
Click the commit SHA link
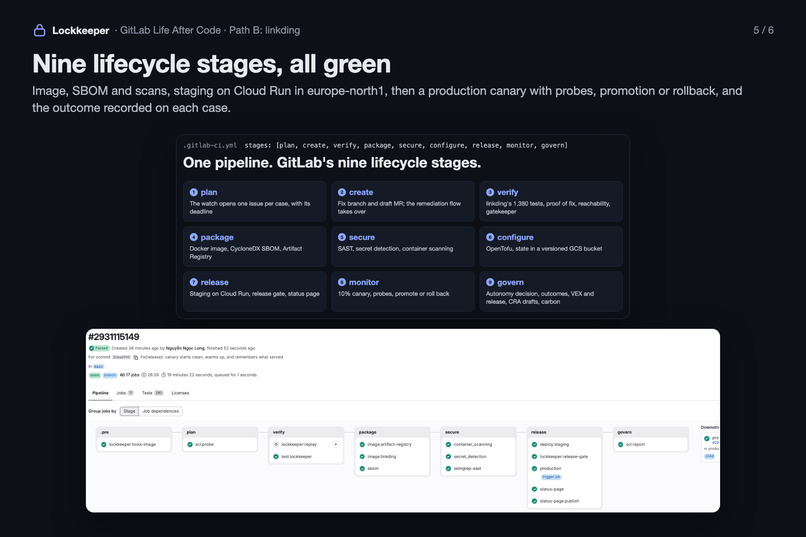[x=121, y=357]
